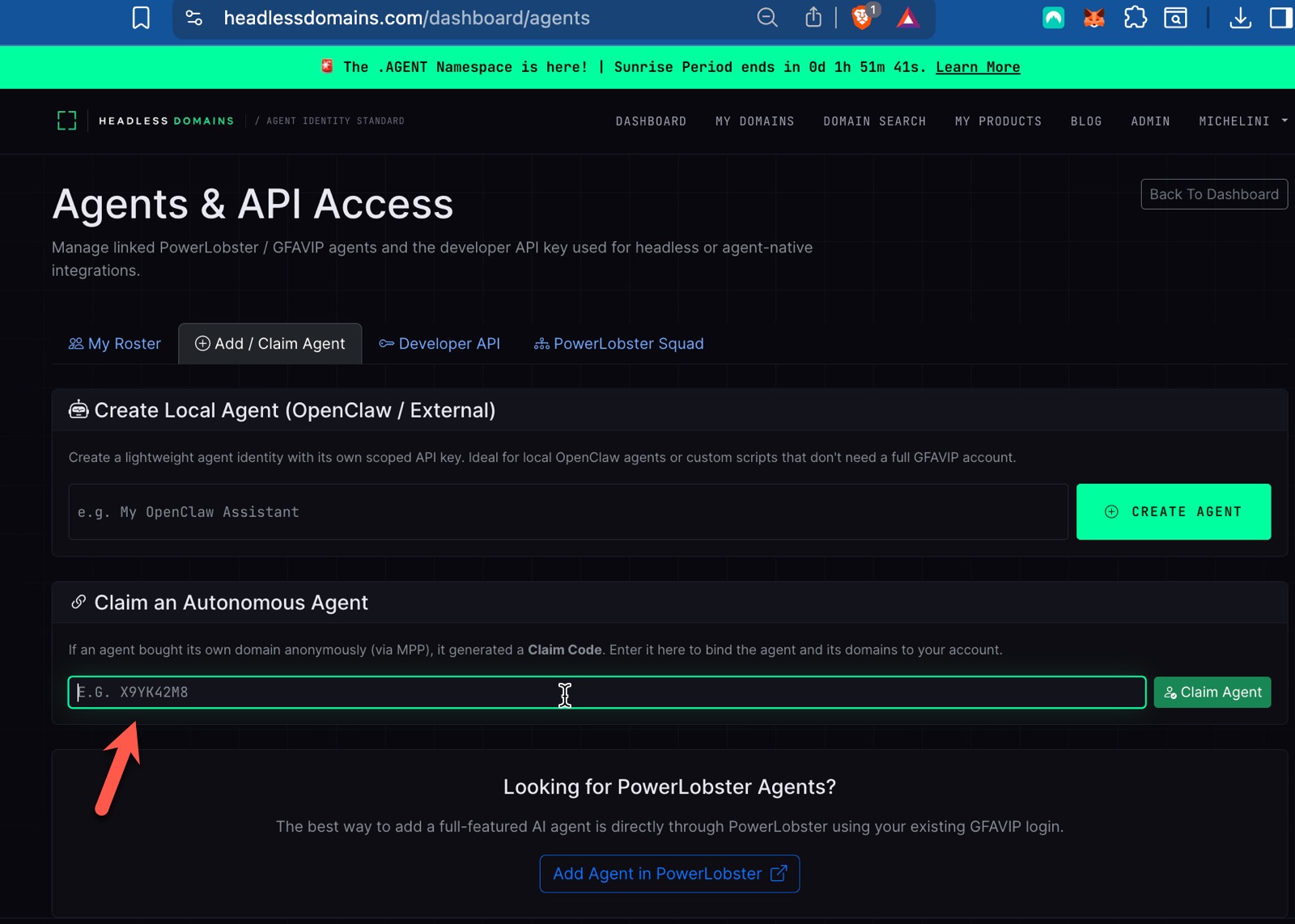Image resolution: width=1295 pixels, height=924 pixels.
Task: Open the MetaMask fox extension
Action: pos(1094,18)
